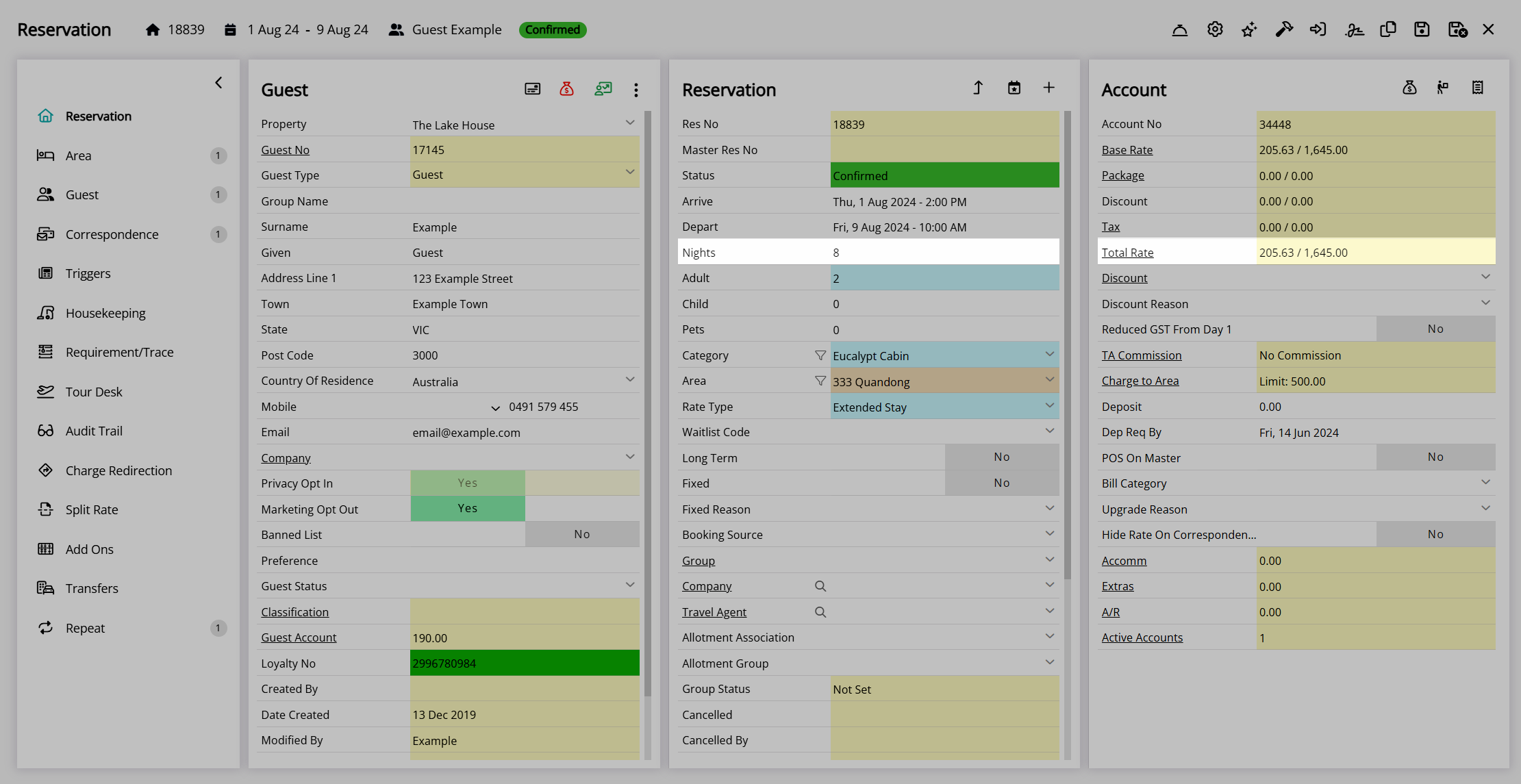Open the three-dot menu in Guest panel

(x=636, y=90)
